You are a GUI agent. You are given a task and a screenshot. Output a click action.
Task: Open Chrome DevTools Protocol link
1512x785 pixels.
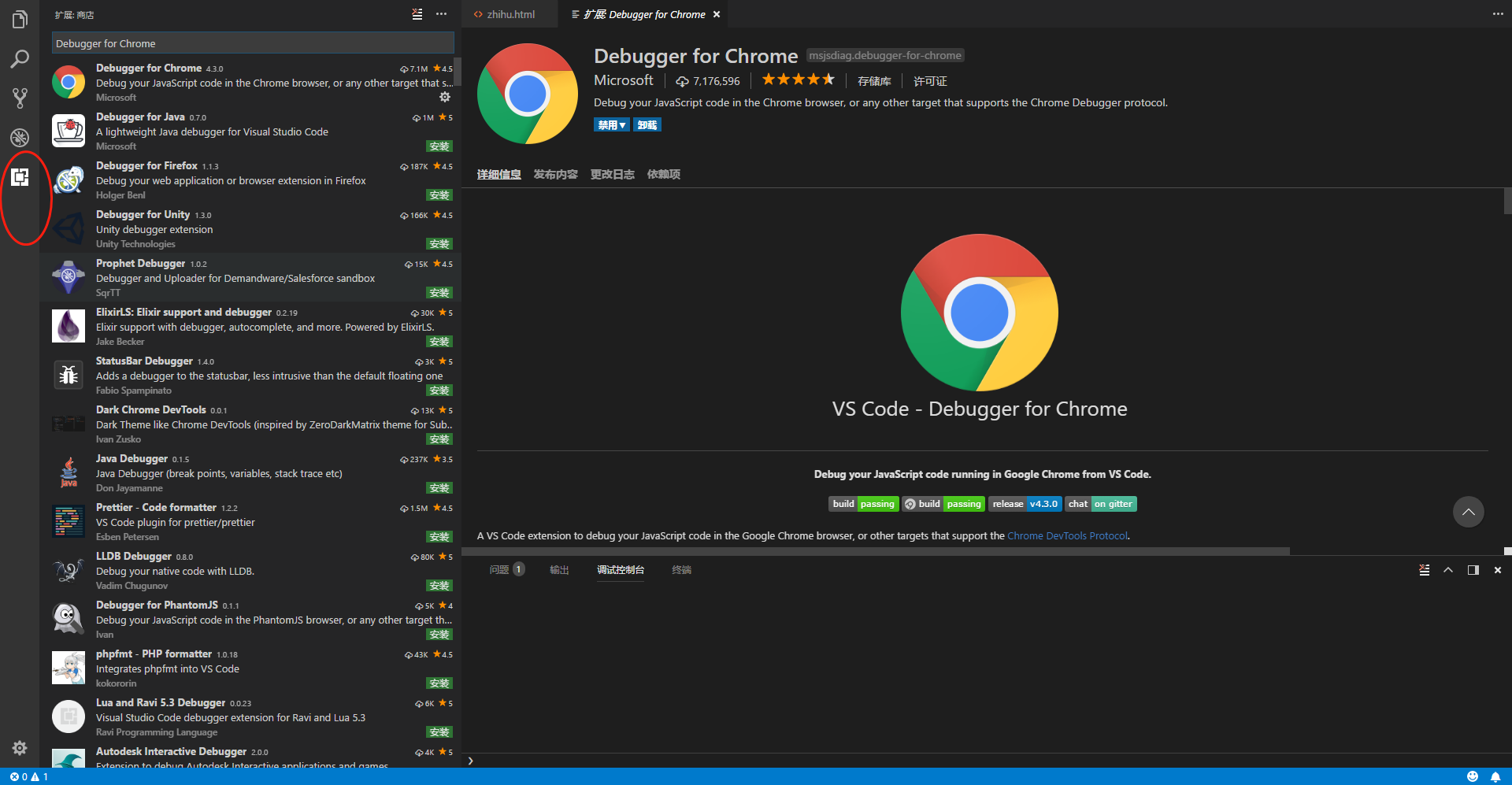click(x=1067, y=535)
